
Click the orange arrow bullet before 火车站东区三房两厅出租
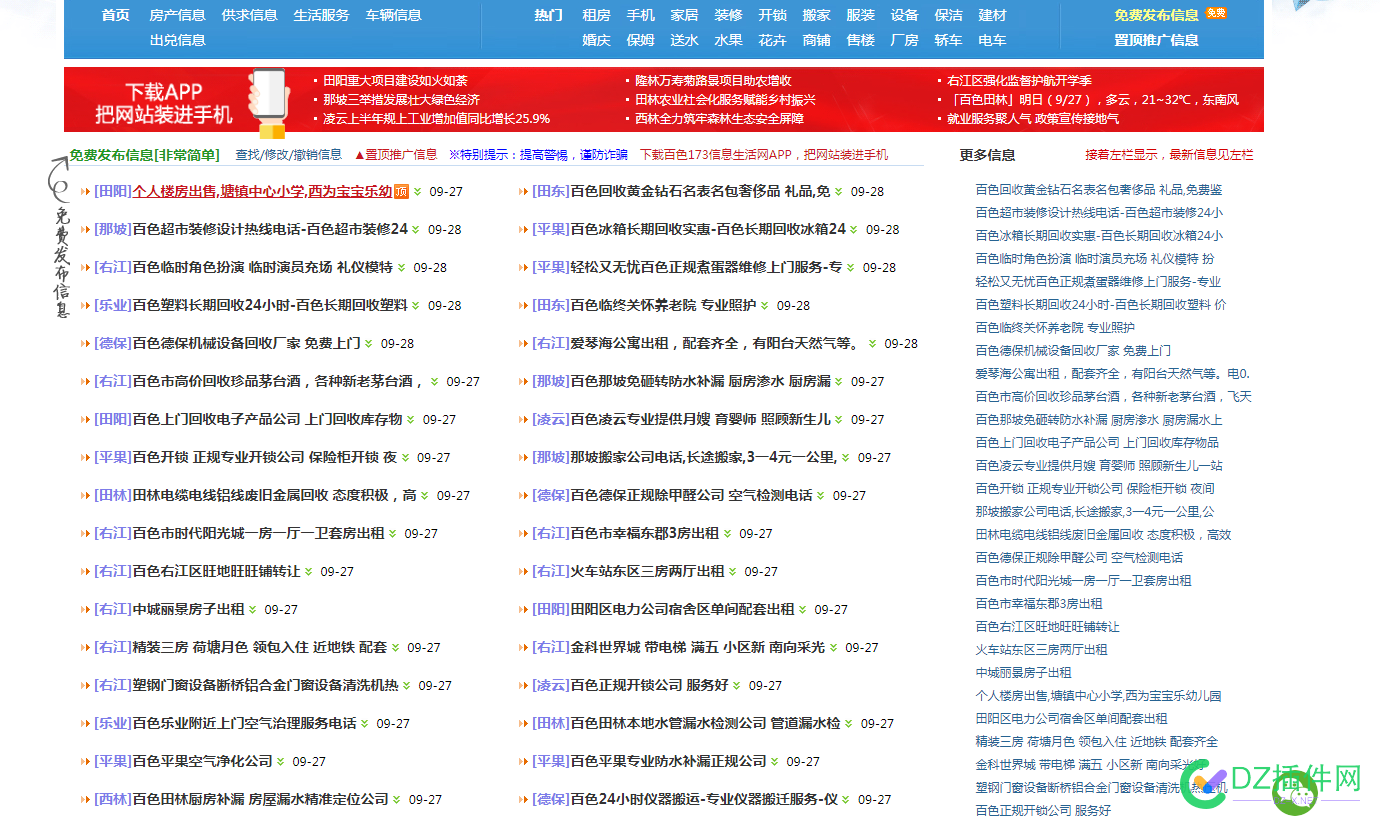pos(523,572)
